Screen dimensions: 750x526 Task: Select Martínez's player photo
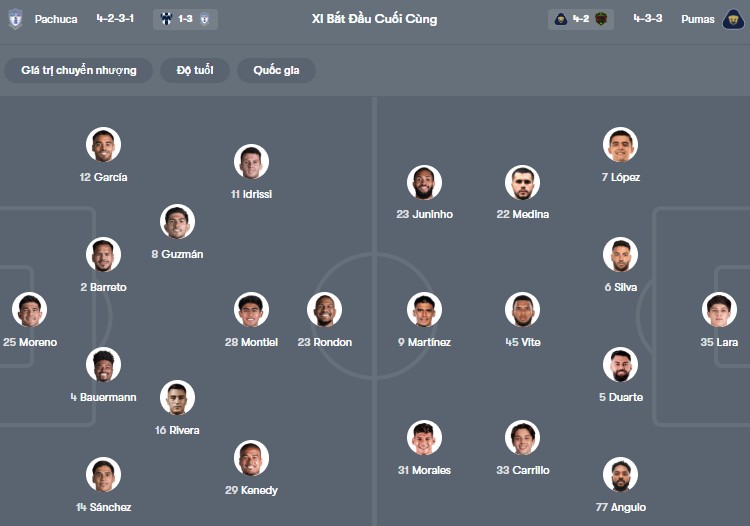pos(424,310)
